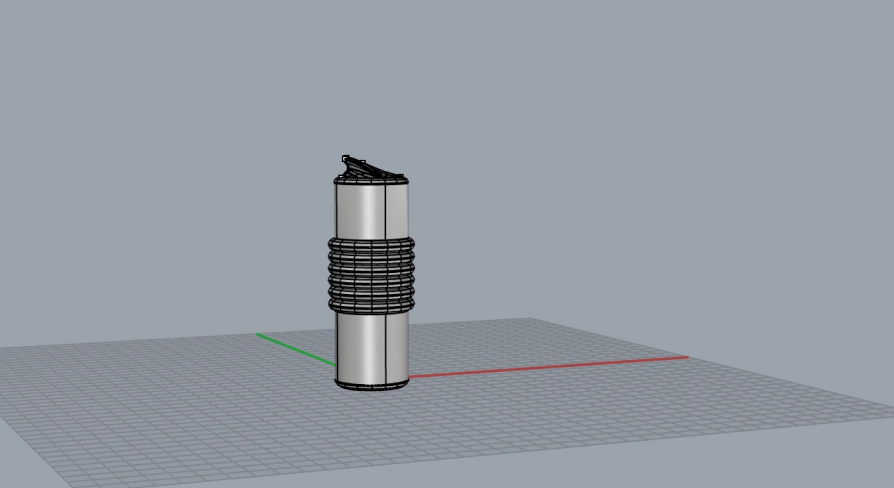Image resolution: width=894 pixels, height=488 pixels.
Task: Click the green Y-axis line
Action: click(296, 349)
